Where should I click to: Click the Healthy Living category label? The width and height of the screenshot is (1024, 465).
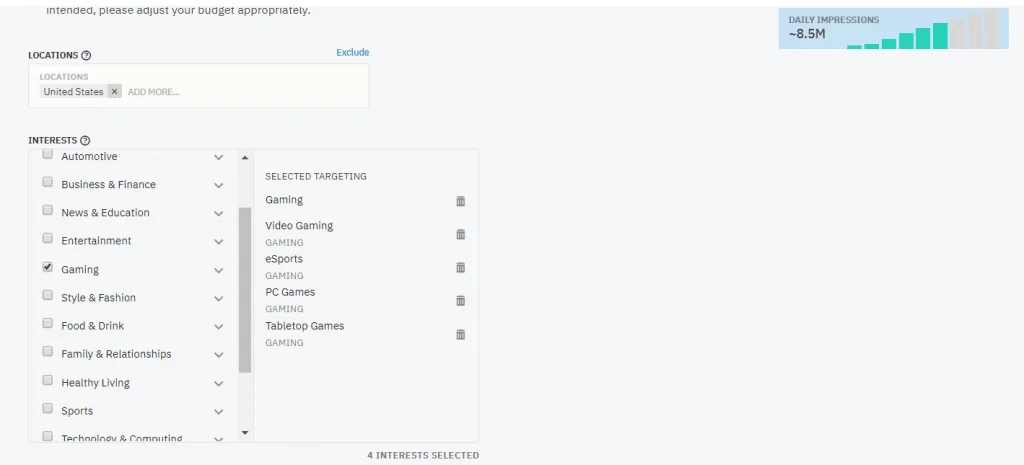95,383
